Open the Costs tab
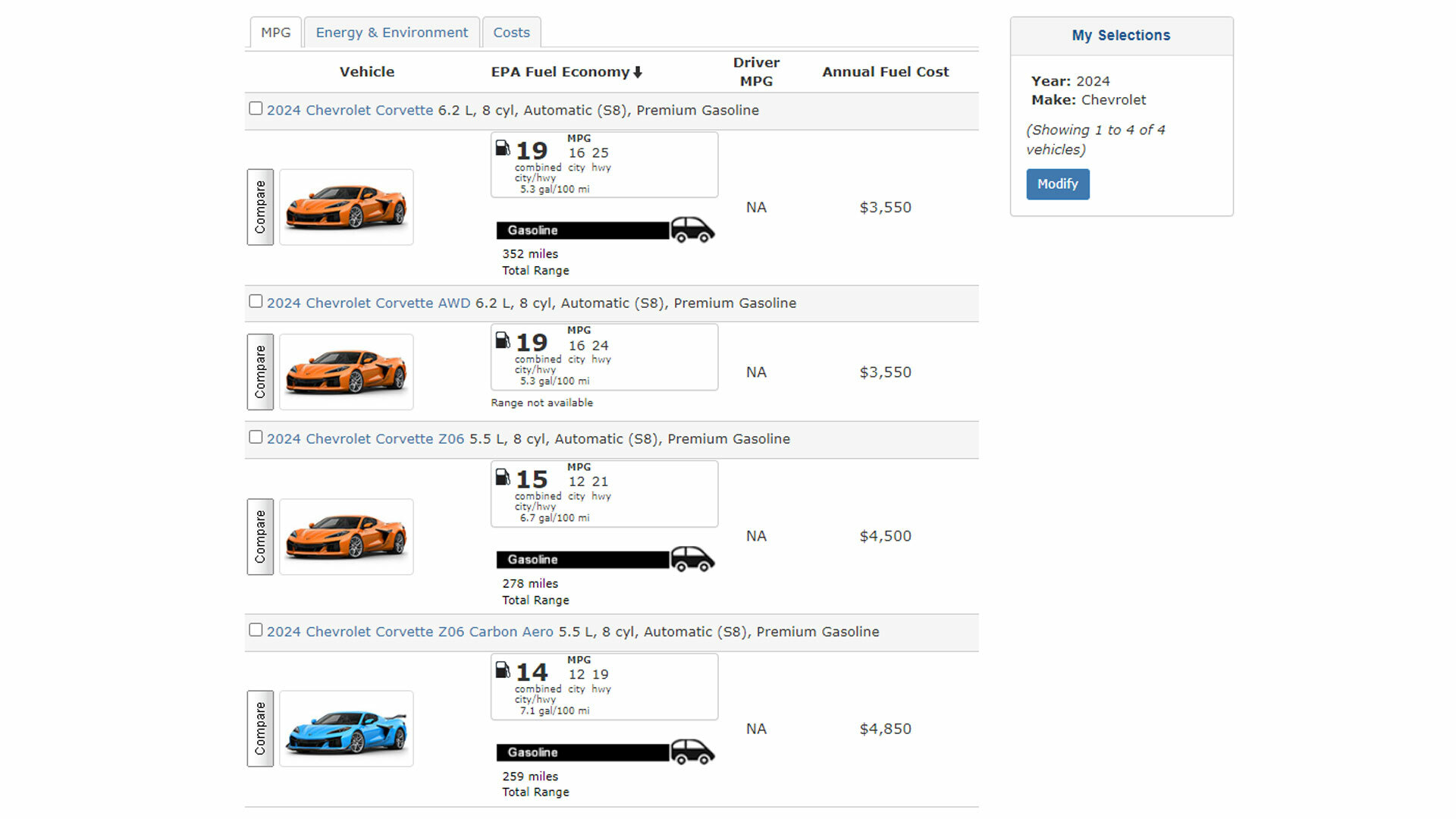1456x819 pixels. tap(511, 33)
